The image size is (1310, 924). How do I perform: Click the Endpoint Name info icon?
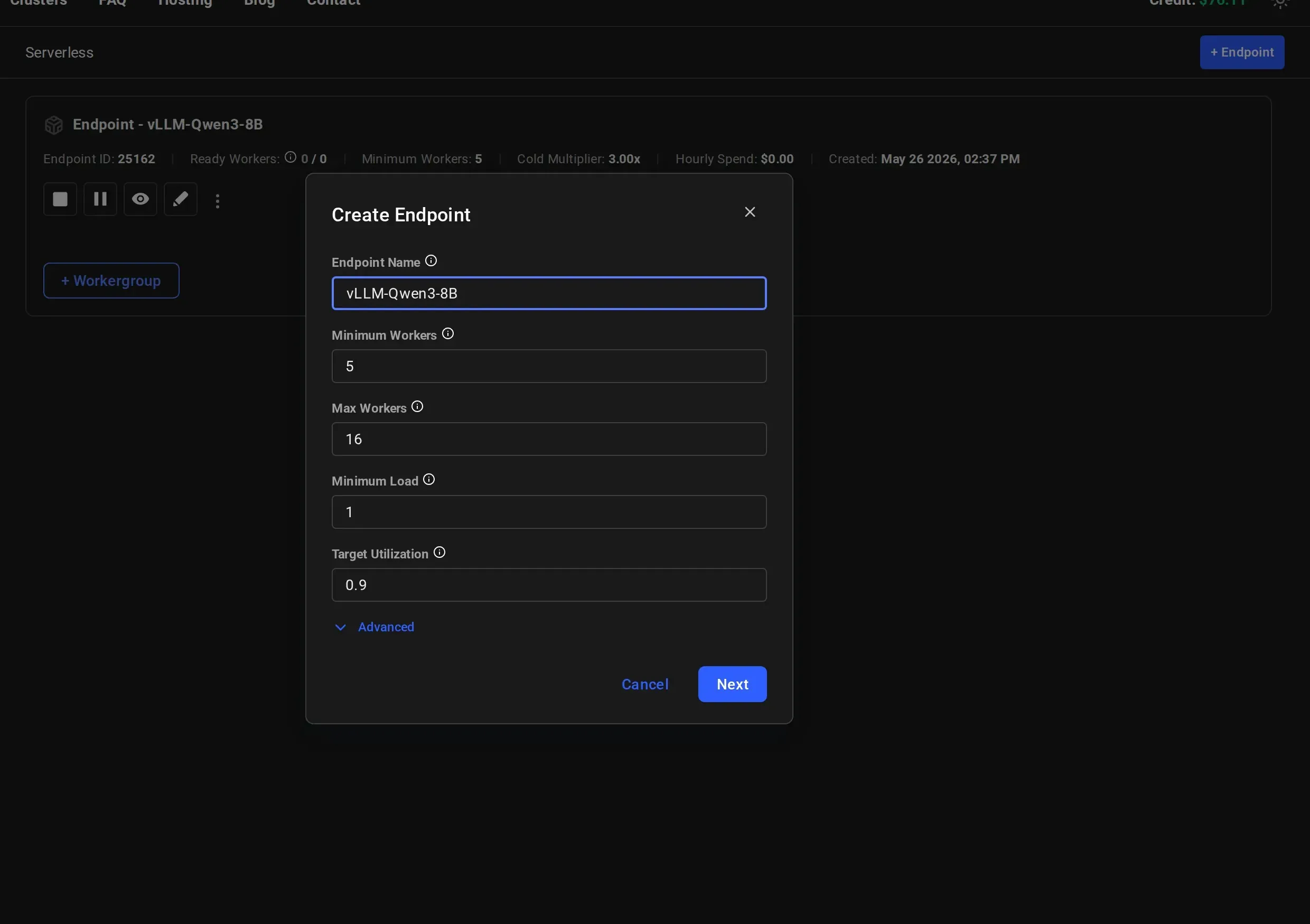[431, 261]
